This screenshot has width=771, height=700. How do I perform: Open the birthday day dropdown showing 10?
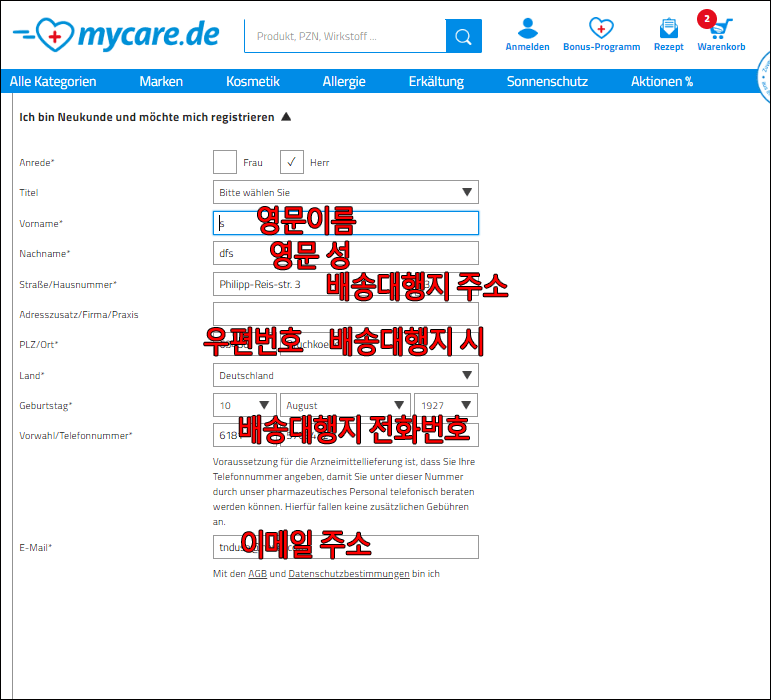245,405
